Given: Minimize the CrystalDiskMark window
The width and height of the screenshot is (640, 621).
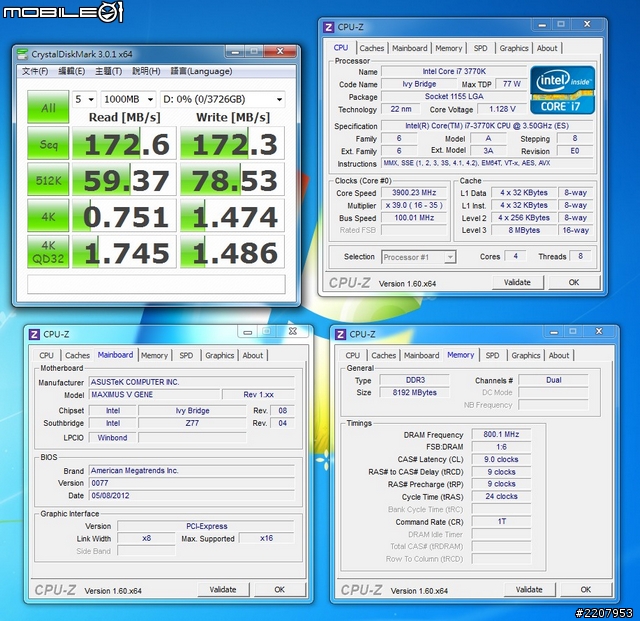Looking at the screenshot, I should tap(235, 51).
